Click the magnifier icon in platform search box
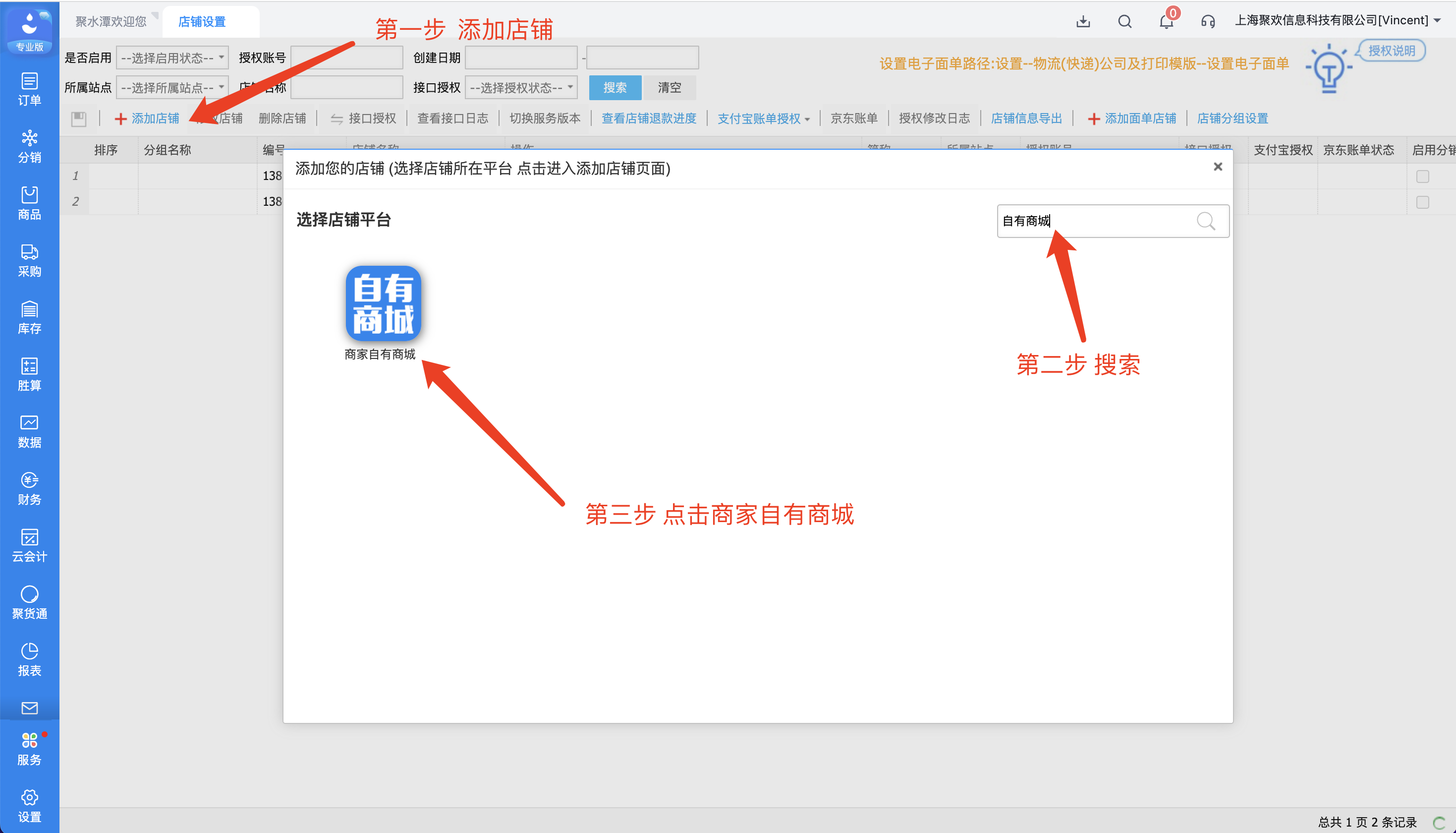The width and height of the screenshot is (1456, 833). tap(1205, 221)
